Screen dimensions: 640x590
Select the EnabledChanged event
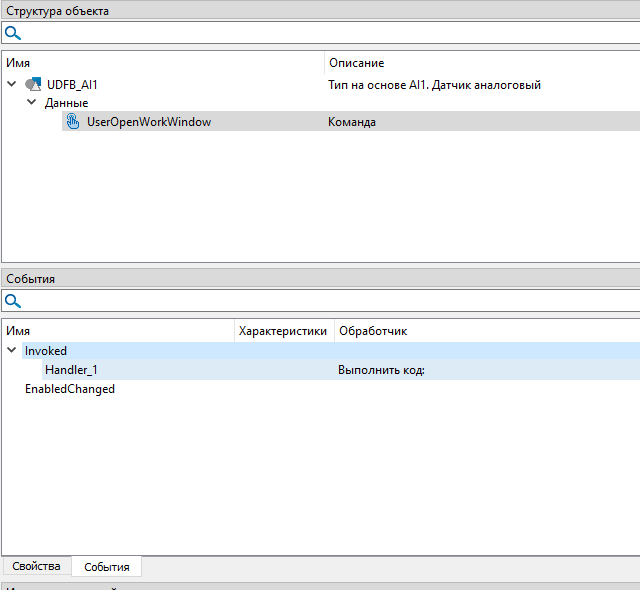(x=70, y=389)
